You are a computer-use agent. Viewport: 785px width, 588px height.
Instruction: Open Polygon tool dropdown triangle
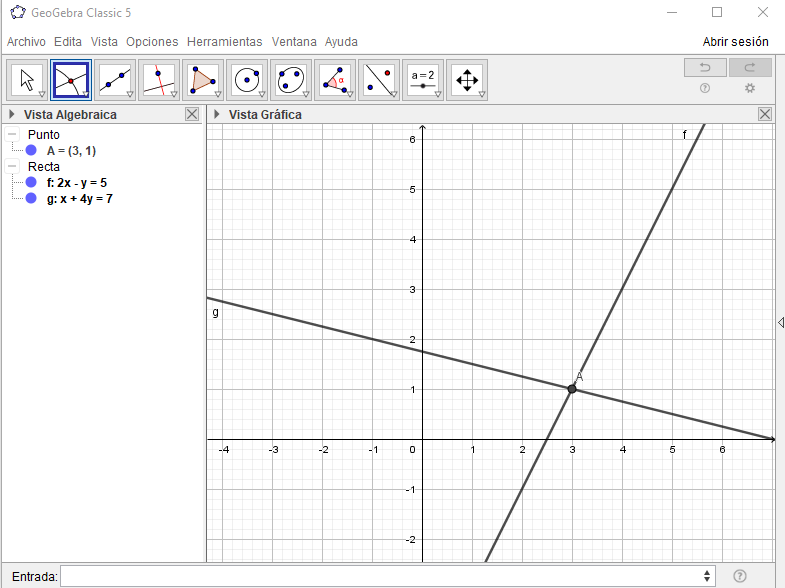coord(218,94)
